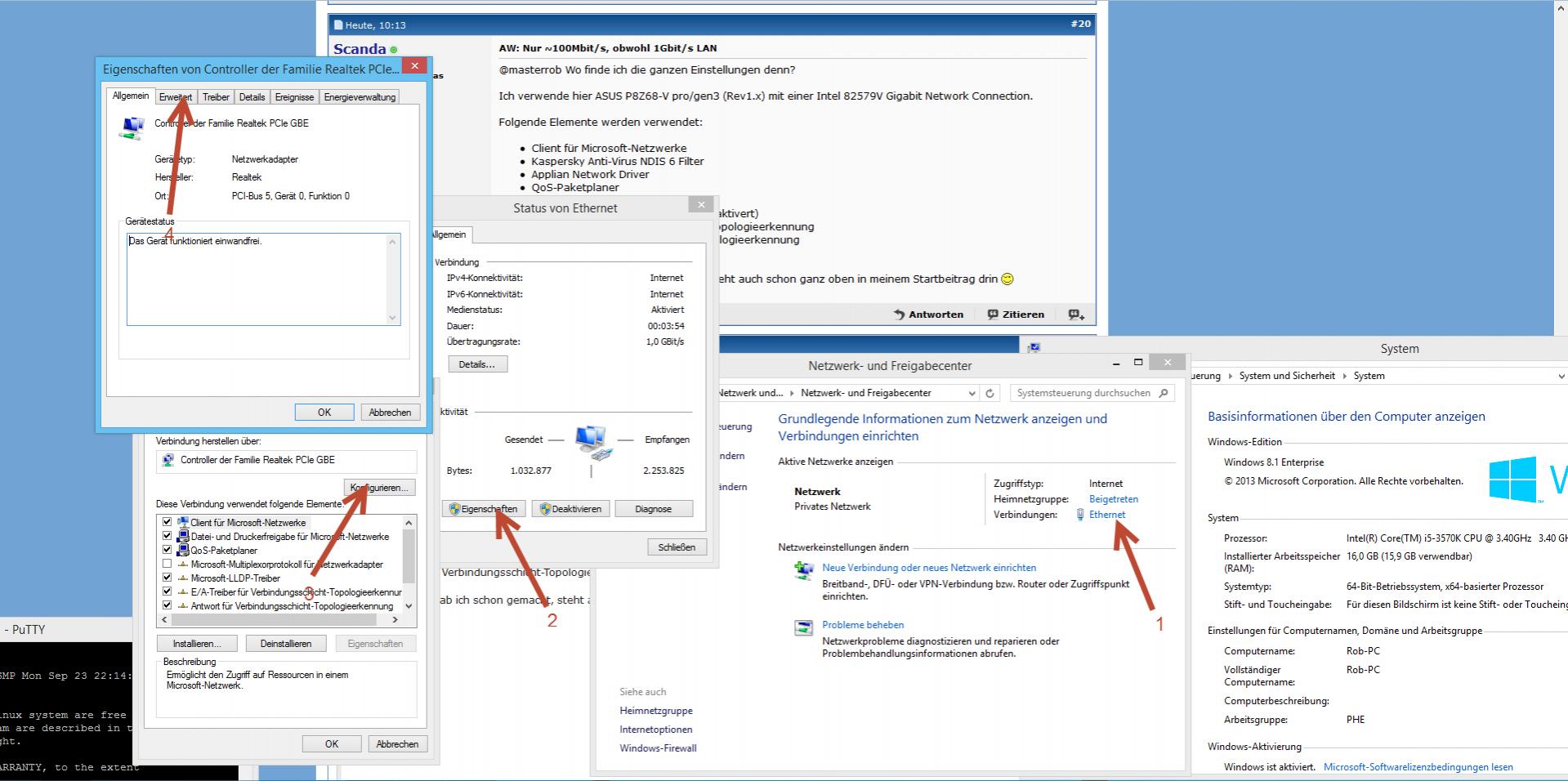This screenshot has height=781, width=1568.
Task: Click Antworten in the forum post
Action: click(928, 315)
